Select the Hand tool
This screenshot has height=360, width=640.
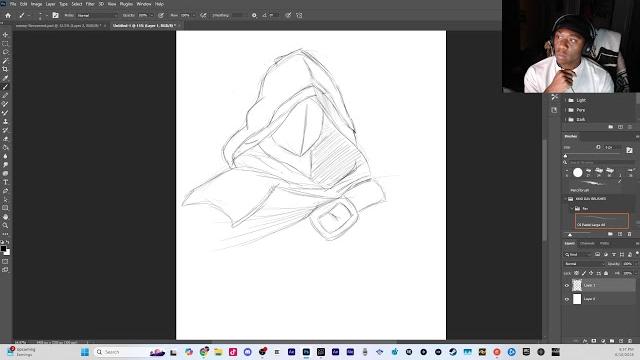click(5, 217)
